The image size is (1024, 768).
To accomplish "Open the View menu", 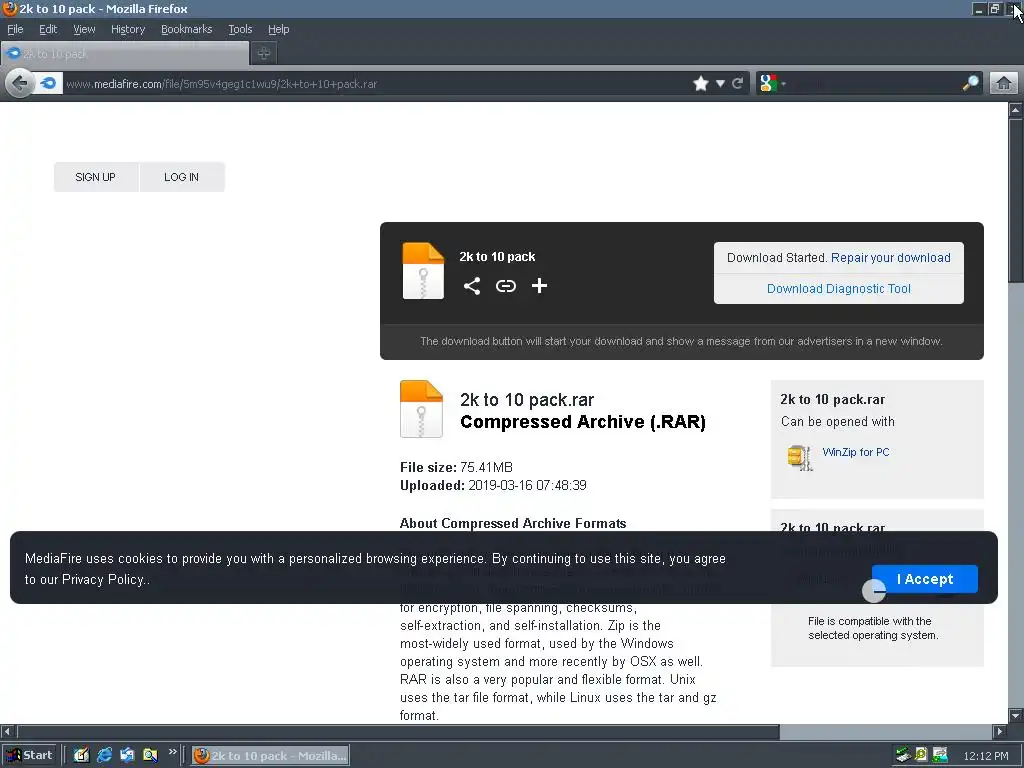I will (x=84, y=29).
